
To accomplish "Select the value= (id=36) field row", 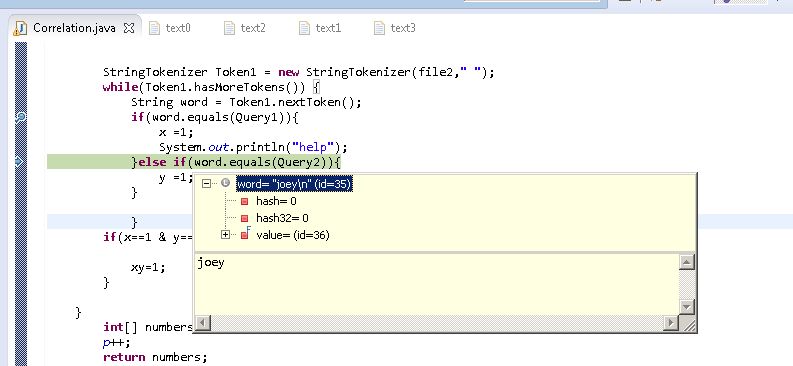I will [x=293, y=235].
